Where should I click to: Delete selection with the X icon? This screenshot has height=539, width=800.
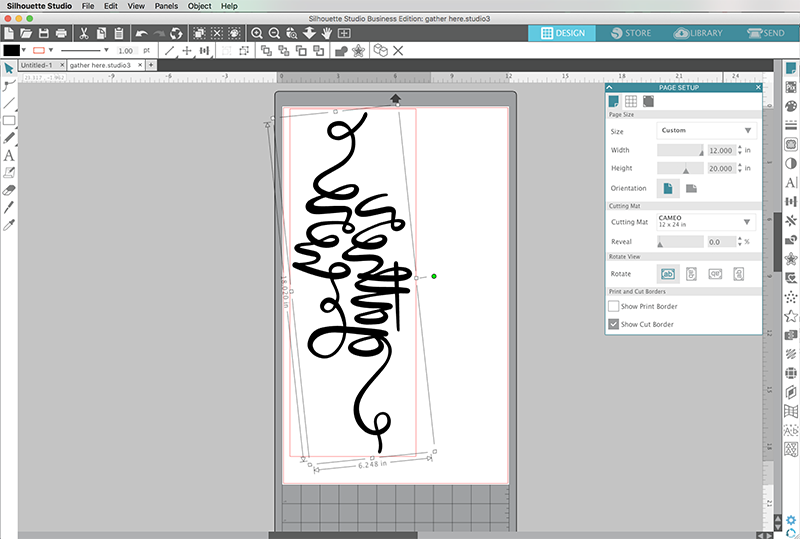[x=398, y=51]
